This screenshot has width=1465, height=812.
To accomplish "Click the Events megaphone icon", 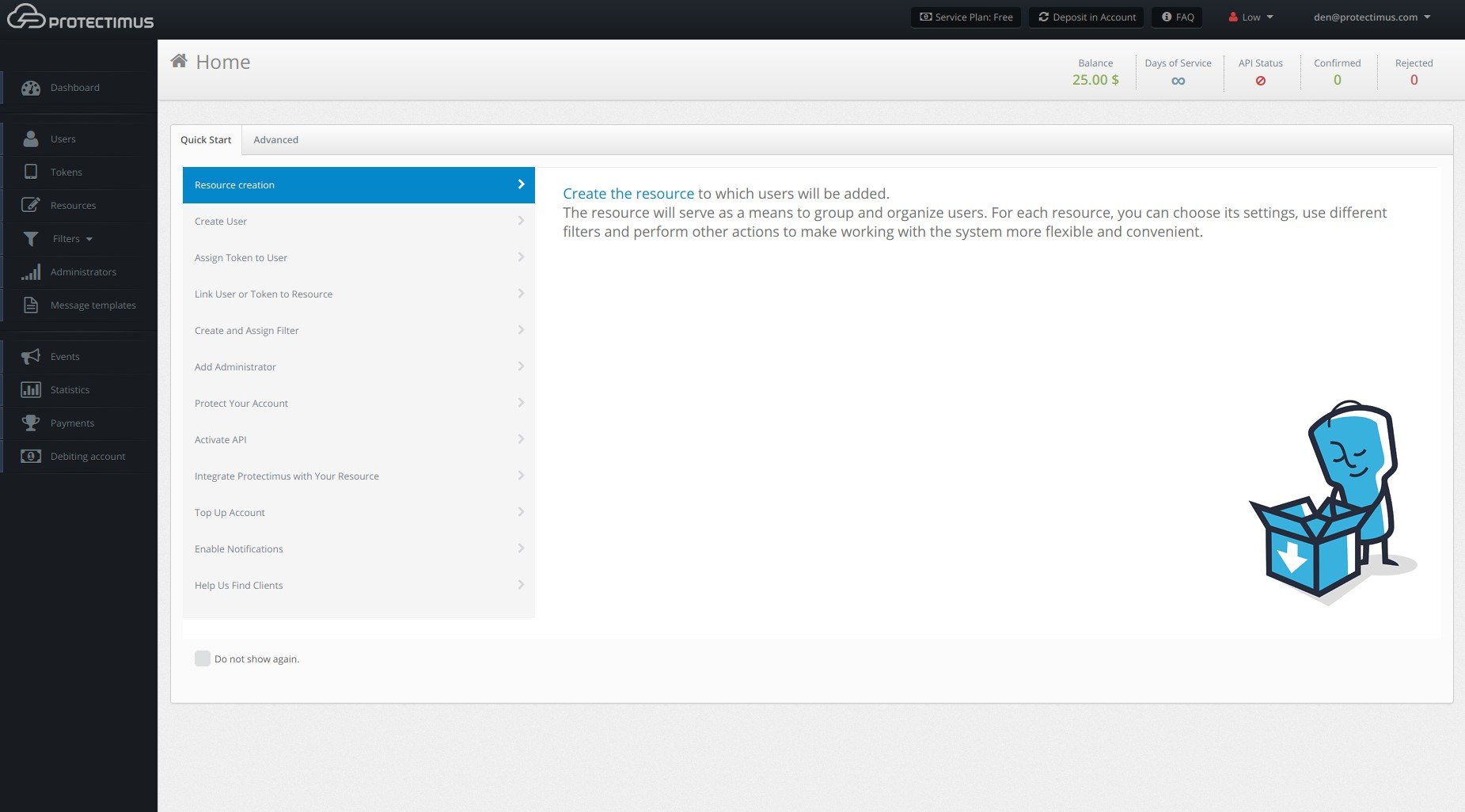I will pos(31,356).
